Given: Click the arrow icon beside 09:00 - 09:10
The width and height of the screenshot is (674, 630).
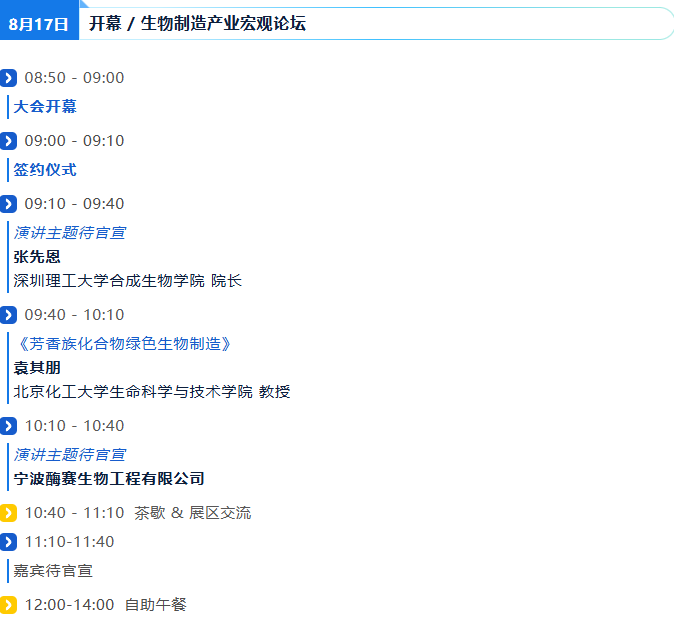Looking at the screenshot, I should pyautogui.click(x=8, y=141).
